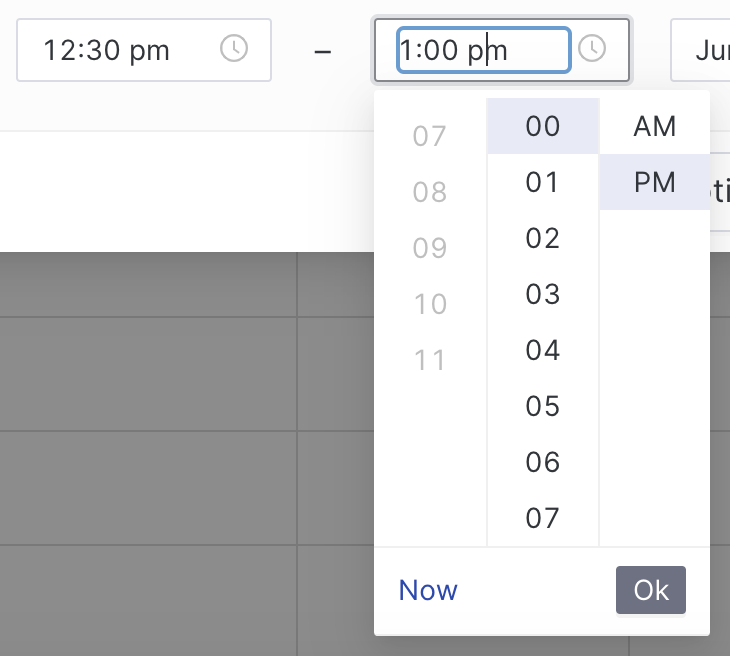
Task: Select hour 11 in hours column
Action: [430, 360]
